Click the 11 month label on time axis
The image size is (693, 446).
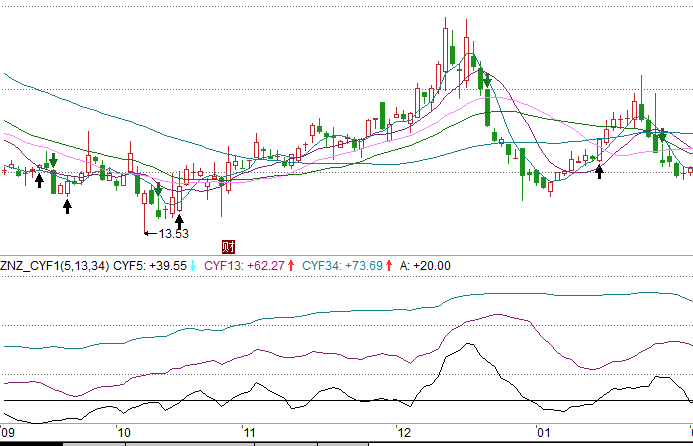click(249, 432)
